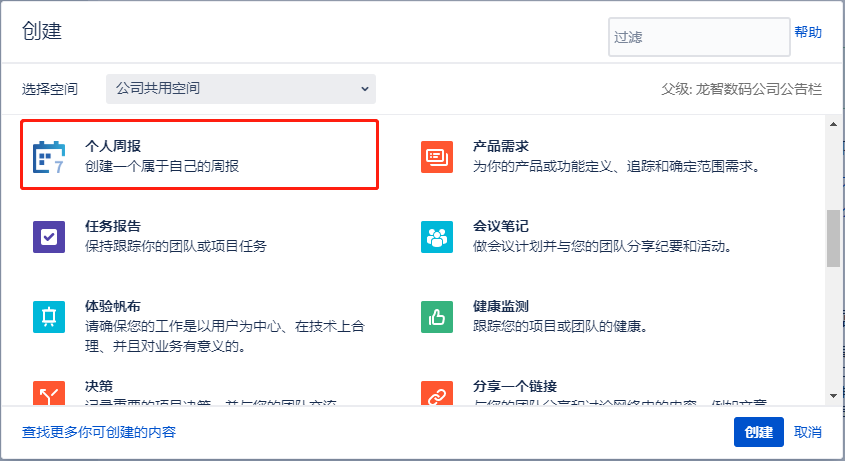Click the 产品需求 template icon

[437, 157]
